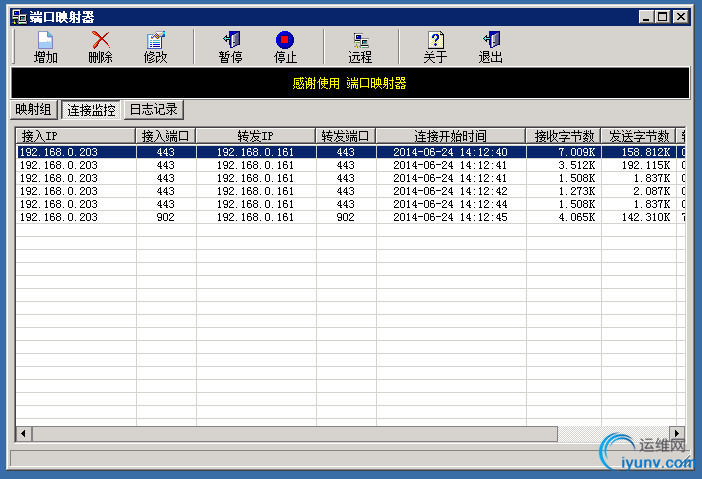Sort by the 转发IP column header

click(256, 136)
